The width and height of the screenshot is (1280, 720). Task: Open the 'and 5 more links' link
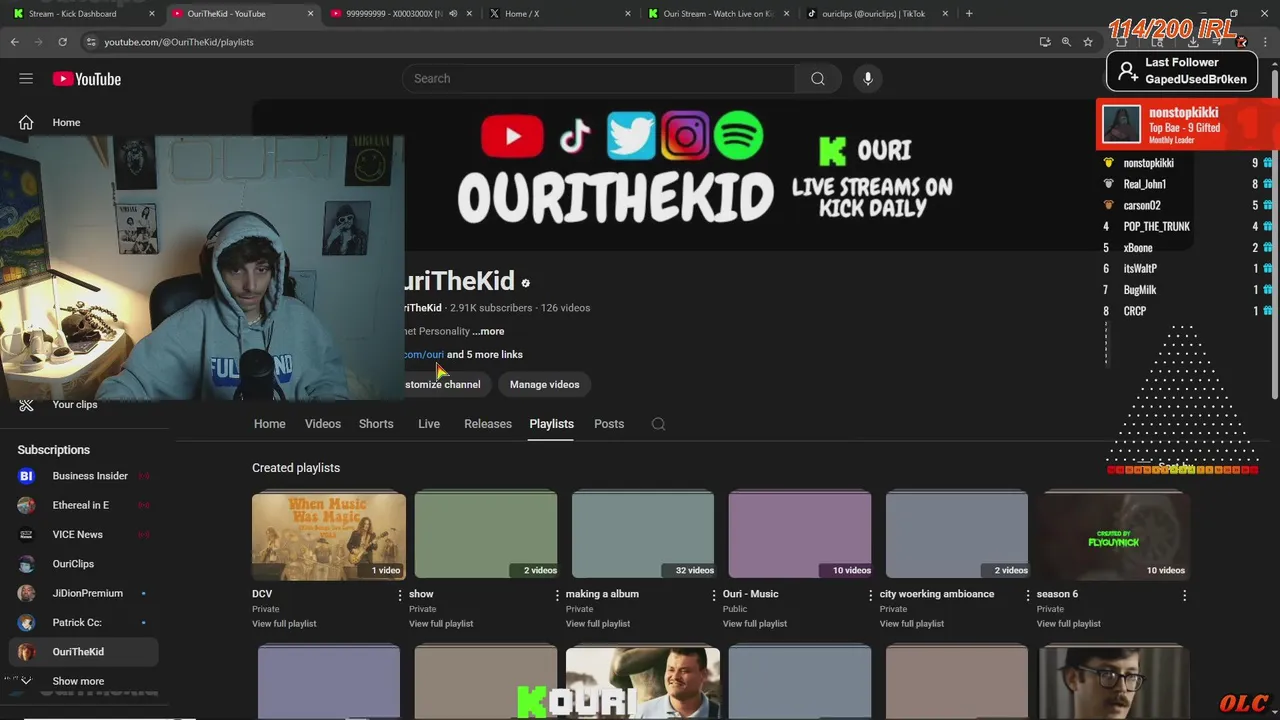click(485, 355)
